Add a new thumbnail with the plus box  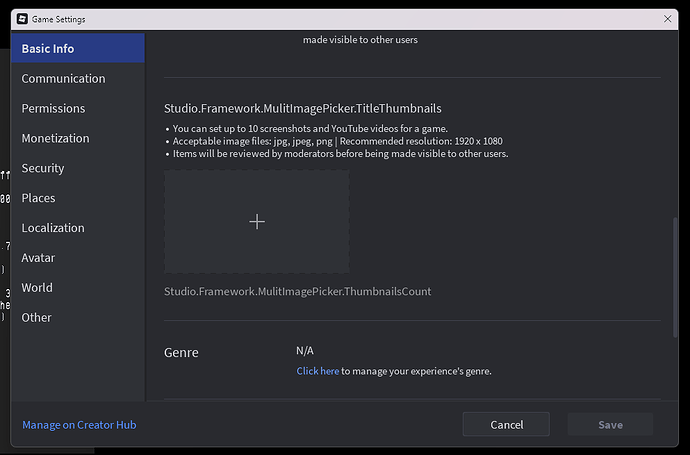pos(257,222)
